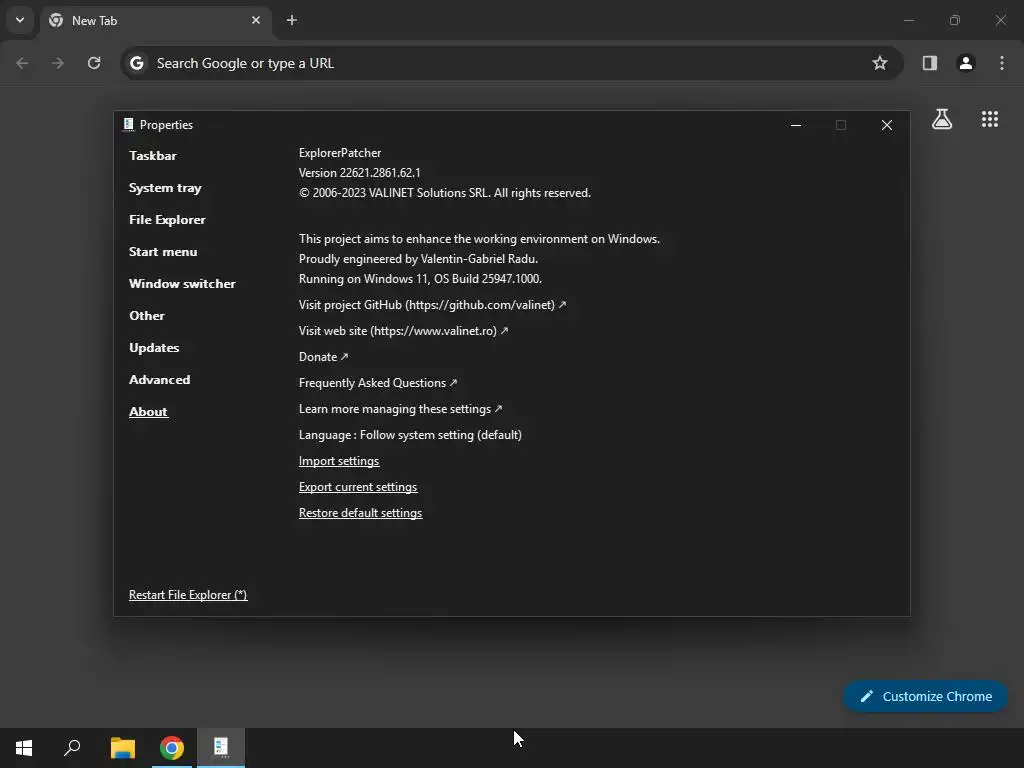Open Frequently Asked Questions link
1024x768 pixels.
click(x=377, y=383)
